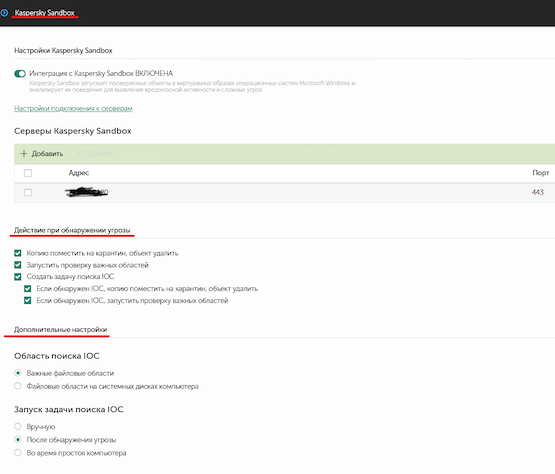
Task: Uncheck 'Копию поместить на карантин, объект удалить'
Action: pyautogui.click(x=18, y=253)
